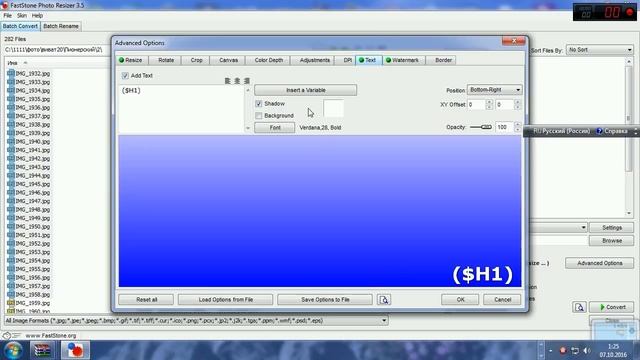Screen dimensions: 640x360
Task: Select IMG_1945.jpg in file list
Action: (33, 184)
